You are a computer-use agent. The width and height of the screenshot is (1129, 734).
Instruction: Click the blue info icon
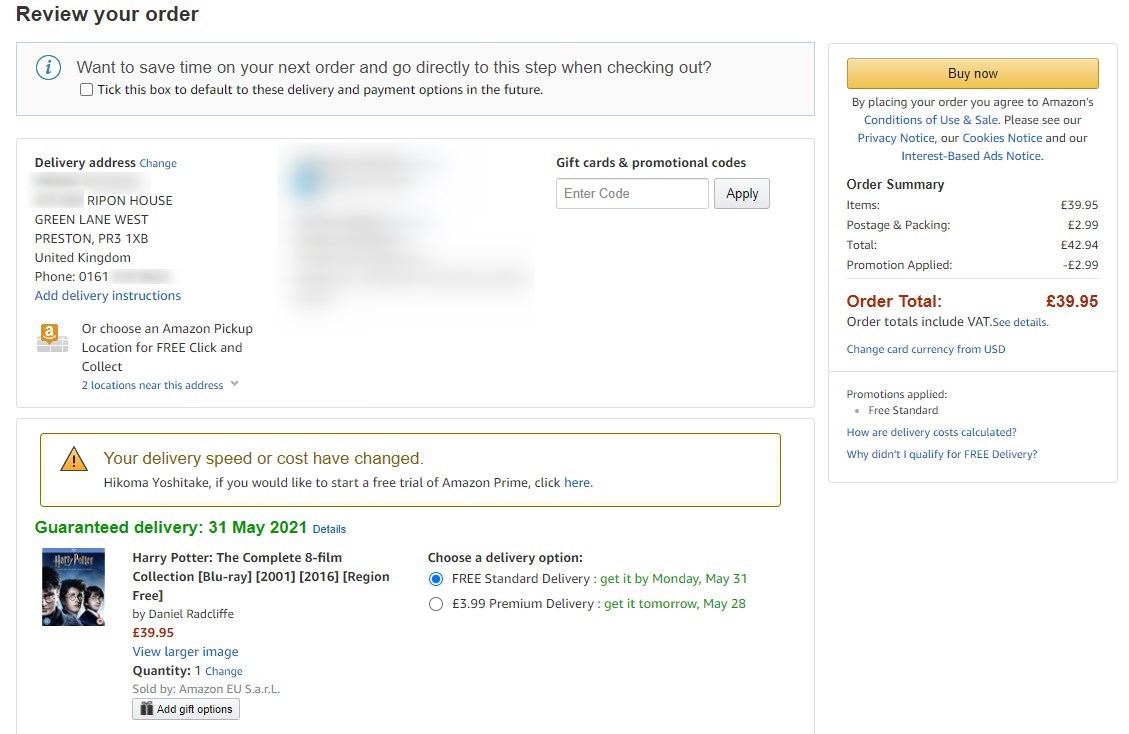pos(48,68)
